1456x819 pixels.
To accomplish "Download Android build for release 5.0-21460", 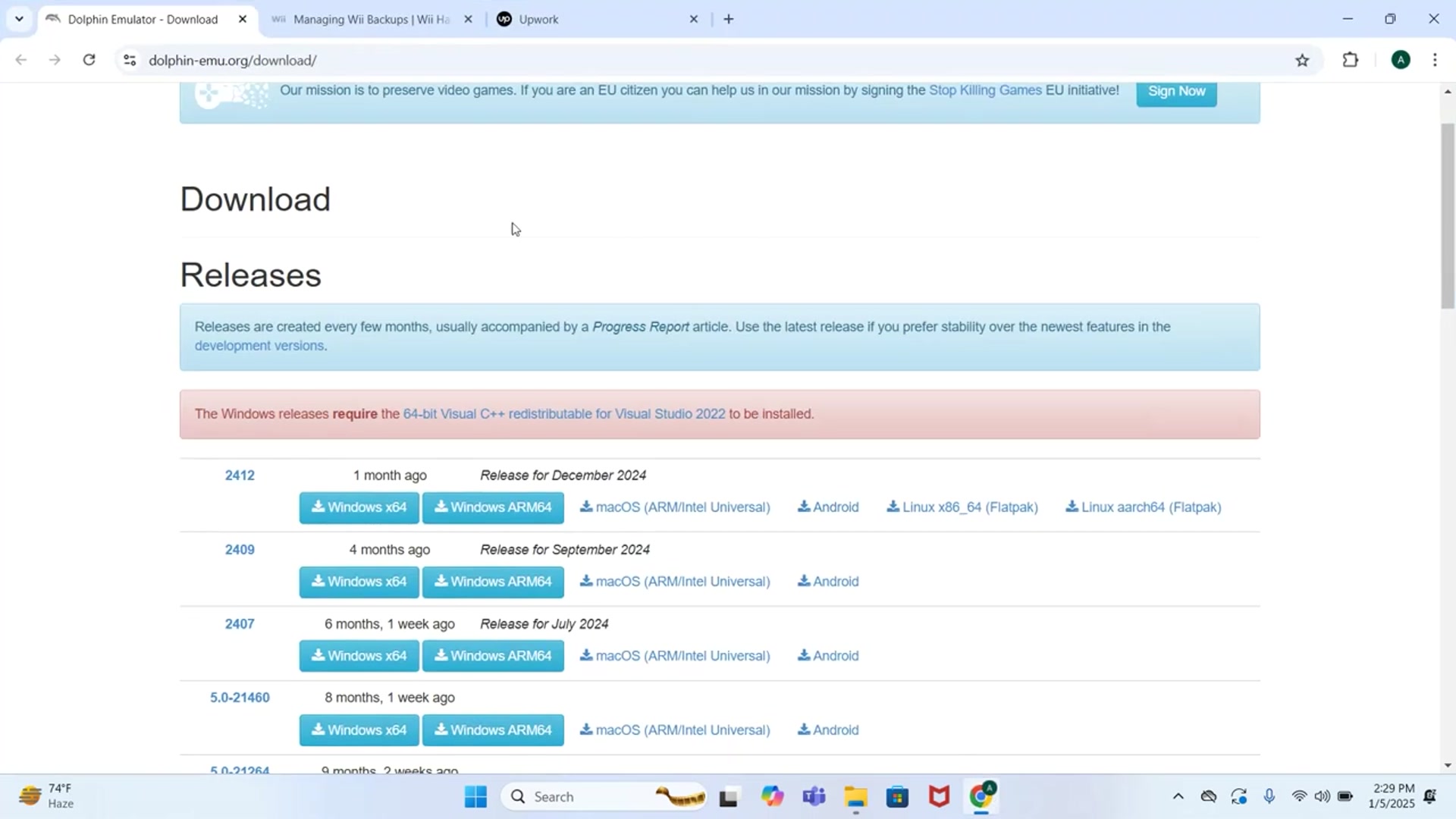I will point(828,730).
